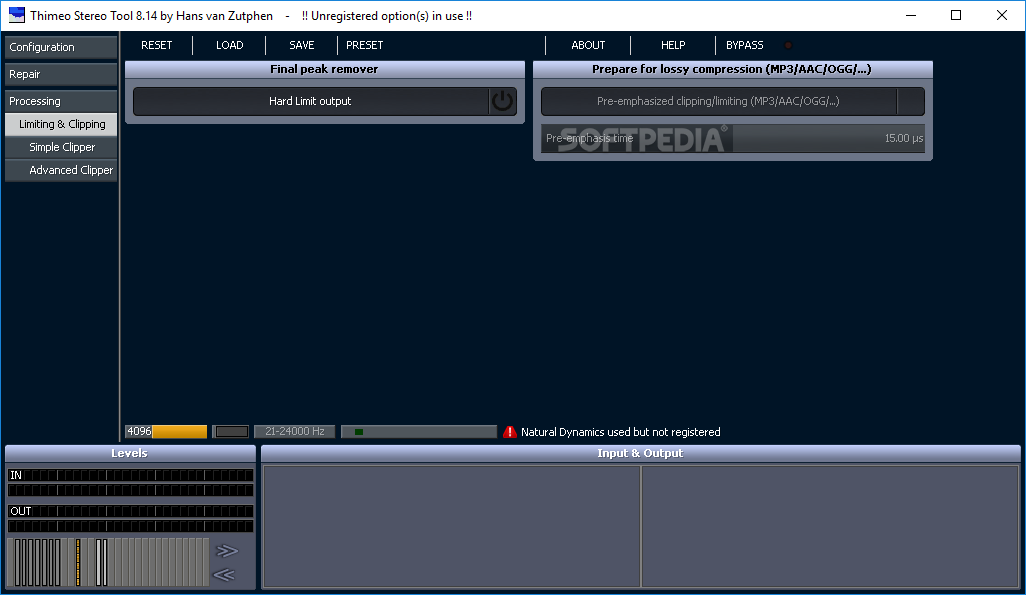Click the BYPASS indicator light
Viewport: 1026px width, 595px height.
click(x=788, y=45)
